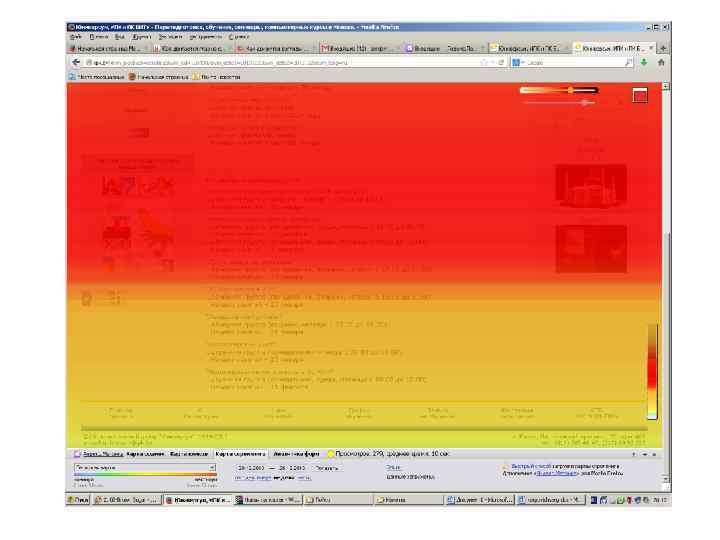The image size is (720, 540).
Task: Click the Яндекс.Метрика logo icon in panel
Action: [x=78, y=454]
